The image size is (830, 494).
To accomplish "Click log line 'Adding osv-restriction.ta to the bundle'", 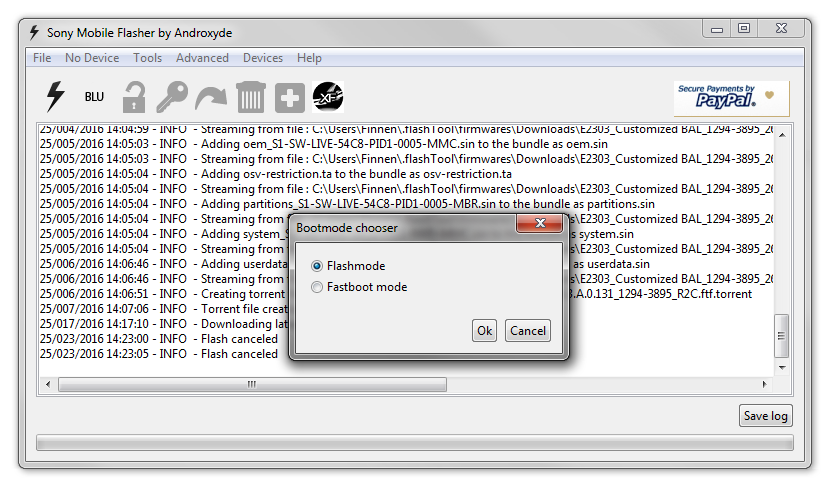I will point(276,174).
